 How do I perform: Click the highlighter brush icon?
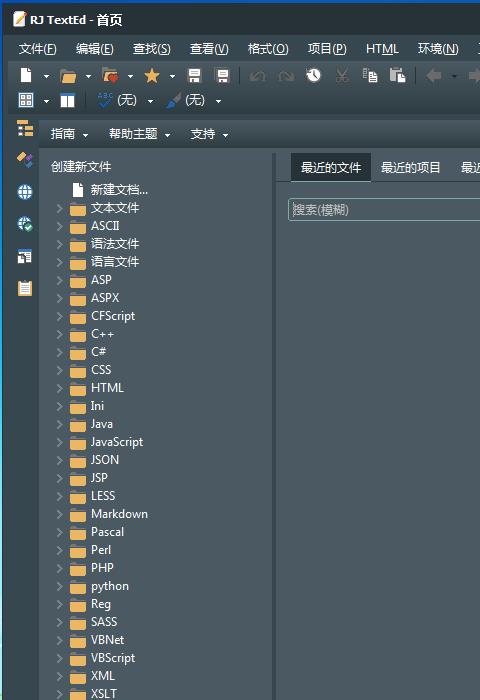coord(174,100)
